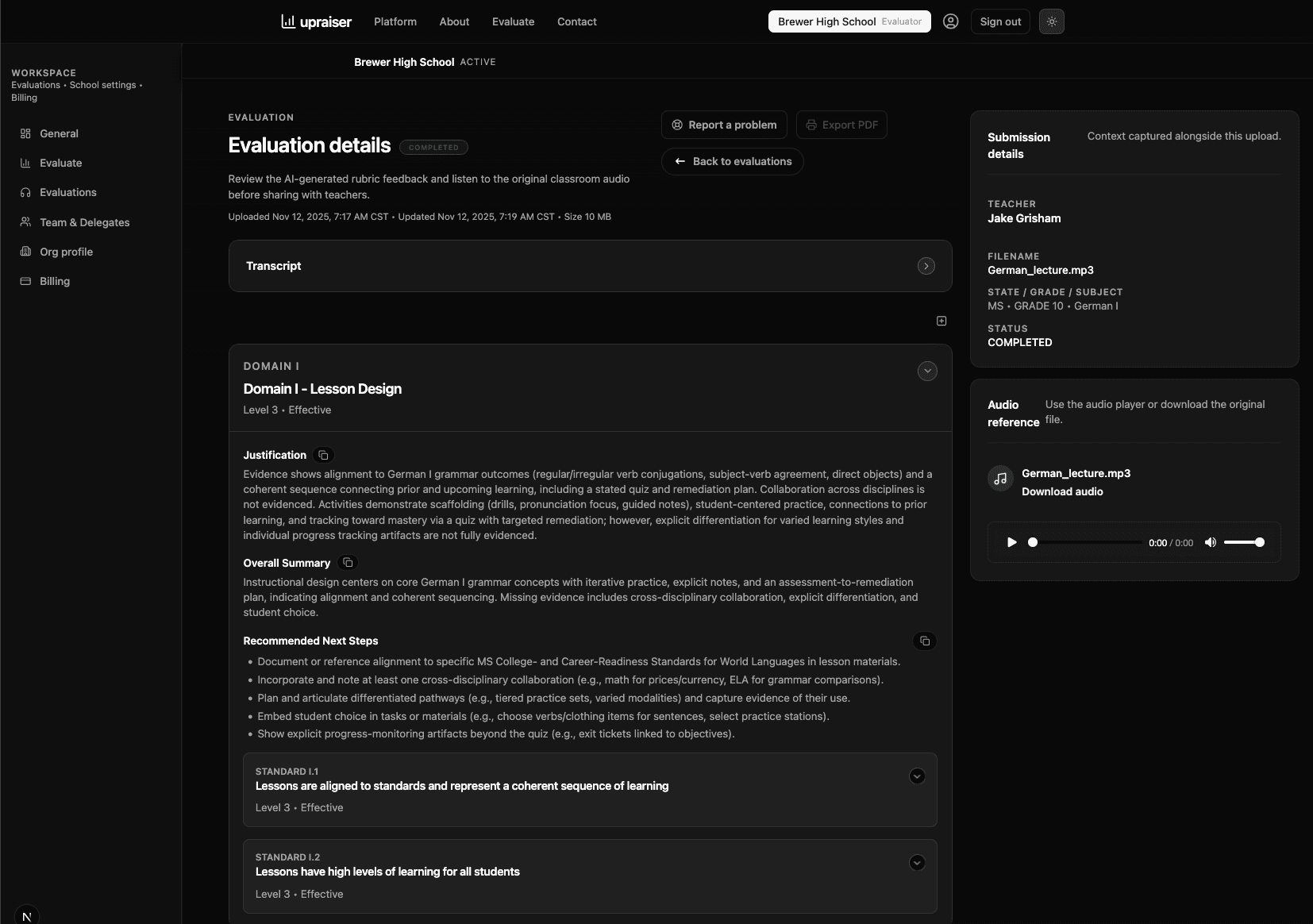The image size is (1313, 924).
Task: Click Report a problem button
Action: pos(724,125)
